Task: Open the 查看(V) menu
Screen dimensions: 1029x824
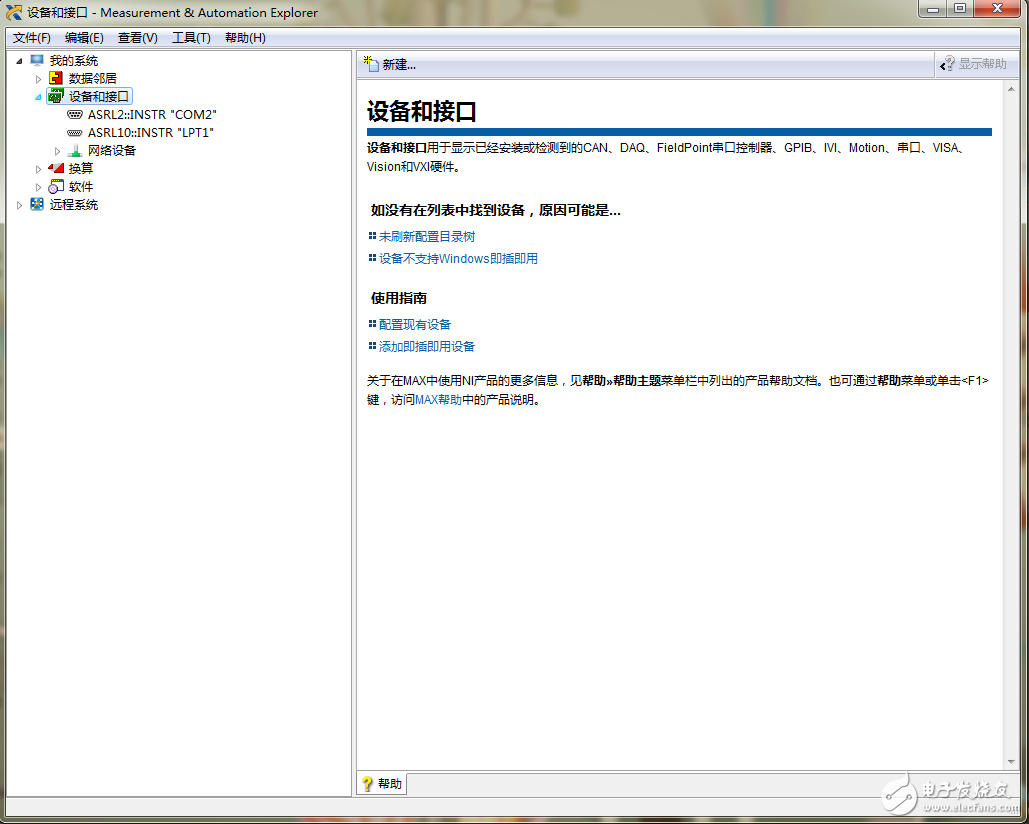Action: (x=137, y=37)
